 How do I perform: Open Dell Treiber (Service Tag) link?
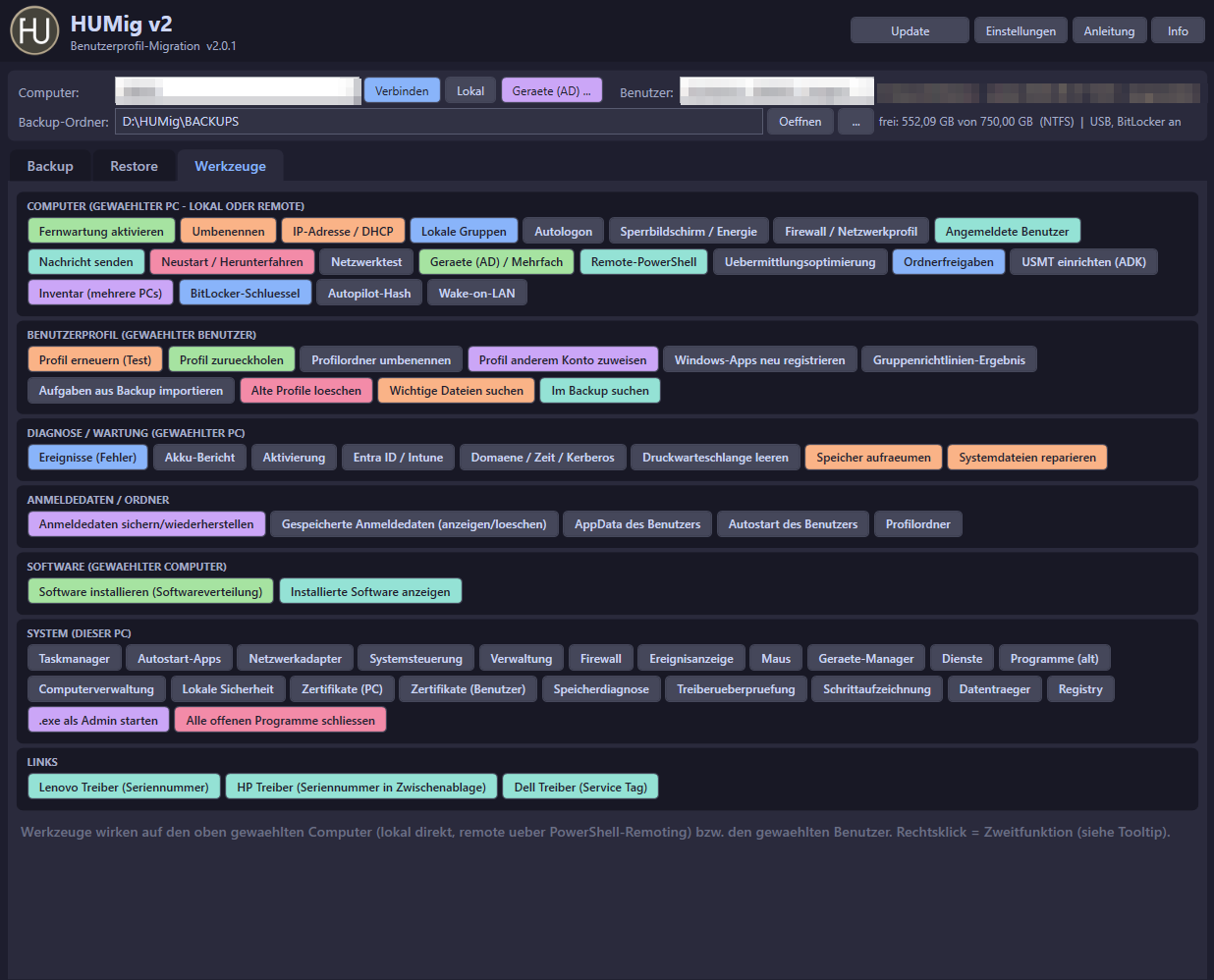point(580,788)
